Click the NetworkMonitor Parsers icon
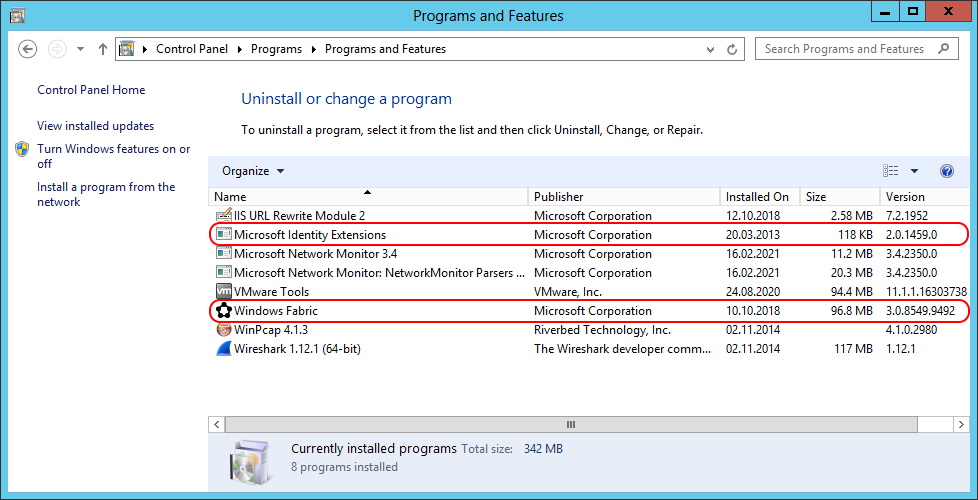This screenshot has width=978, height=500. click(223, 272)
